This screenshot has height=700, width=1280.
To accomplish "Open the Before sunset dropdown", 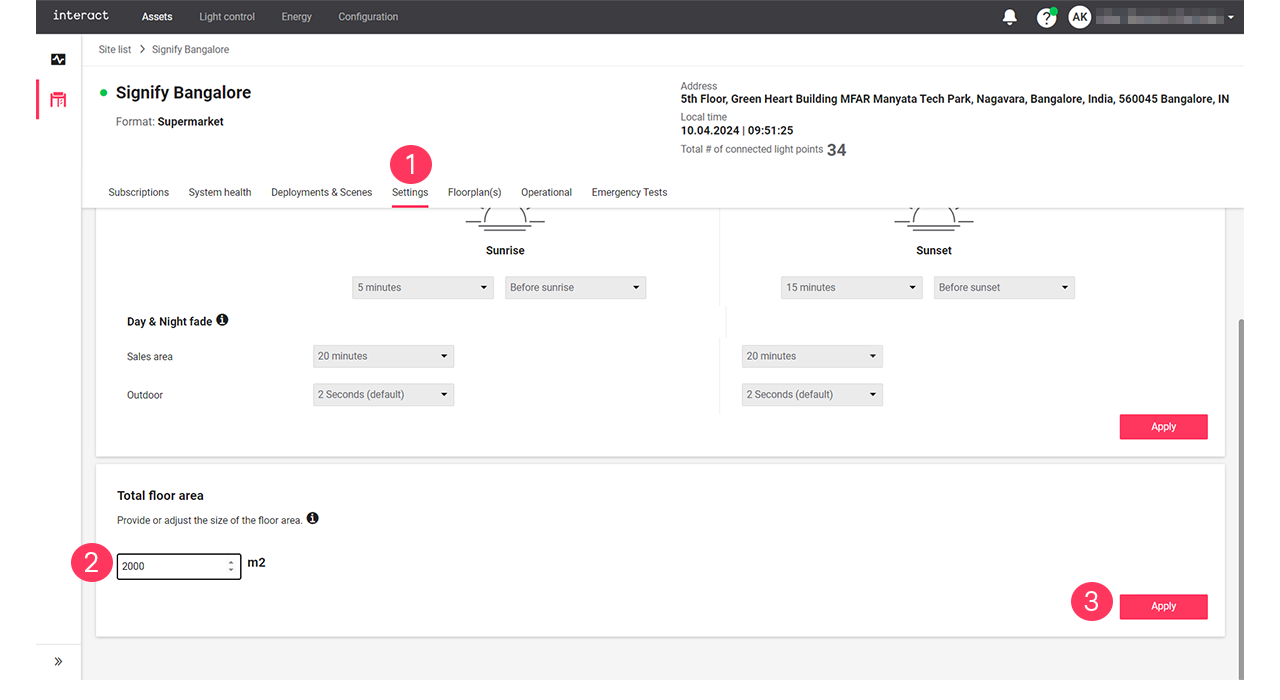I will coord(1004,288).
